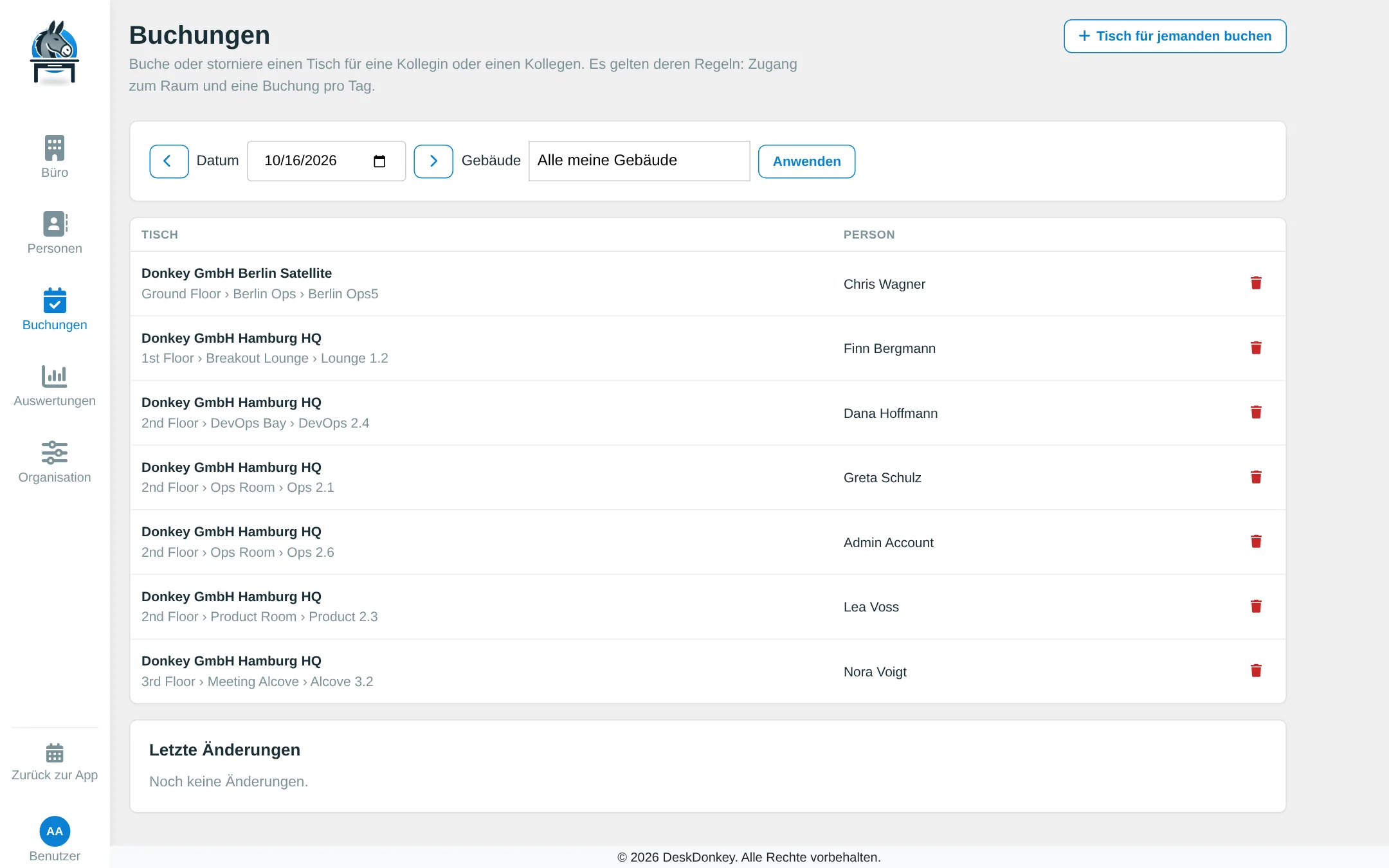The height and width of the screenshot is (868, 1389).
Task: Open the Büro sidebar section
Action: (55, 157)
